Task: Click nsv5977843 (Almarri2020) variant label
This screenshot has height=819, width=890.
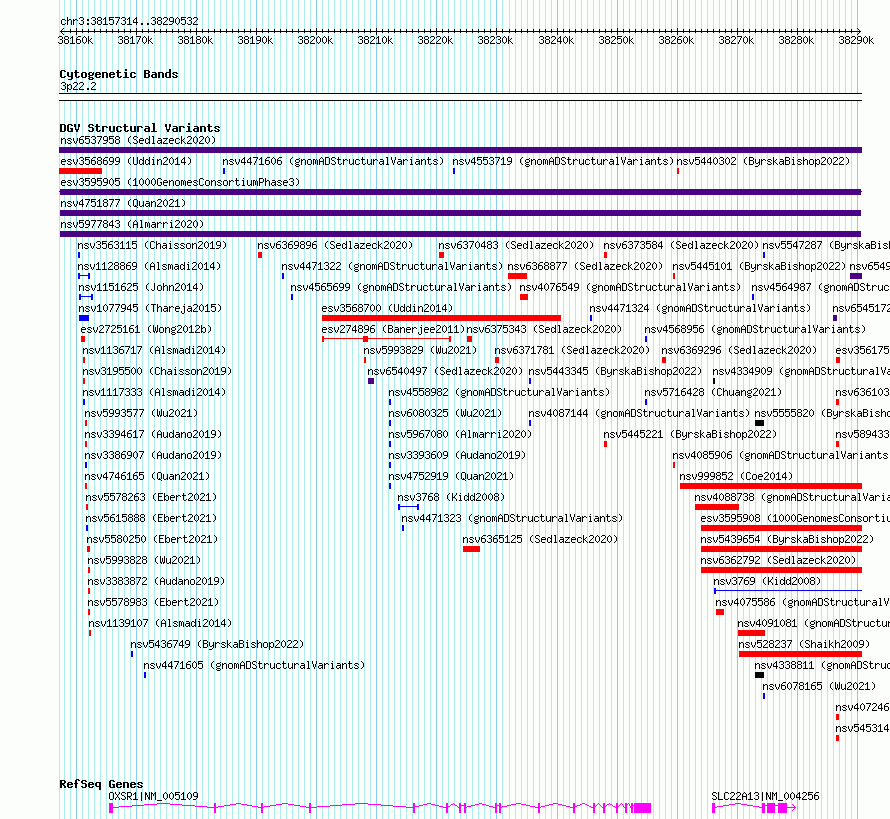Action: (x=132, y=224)
